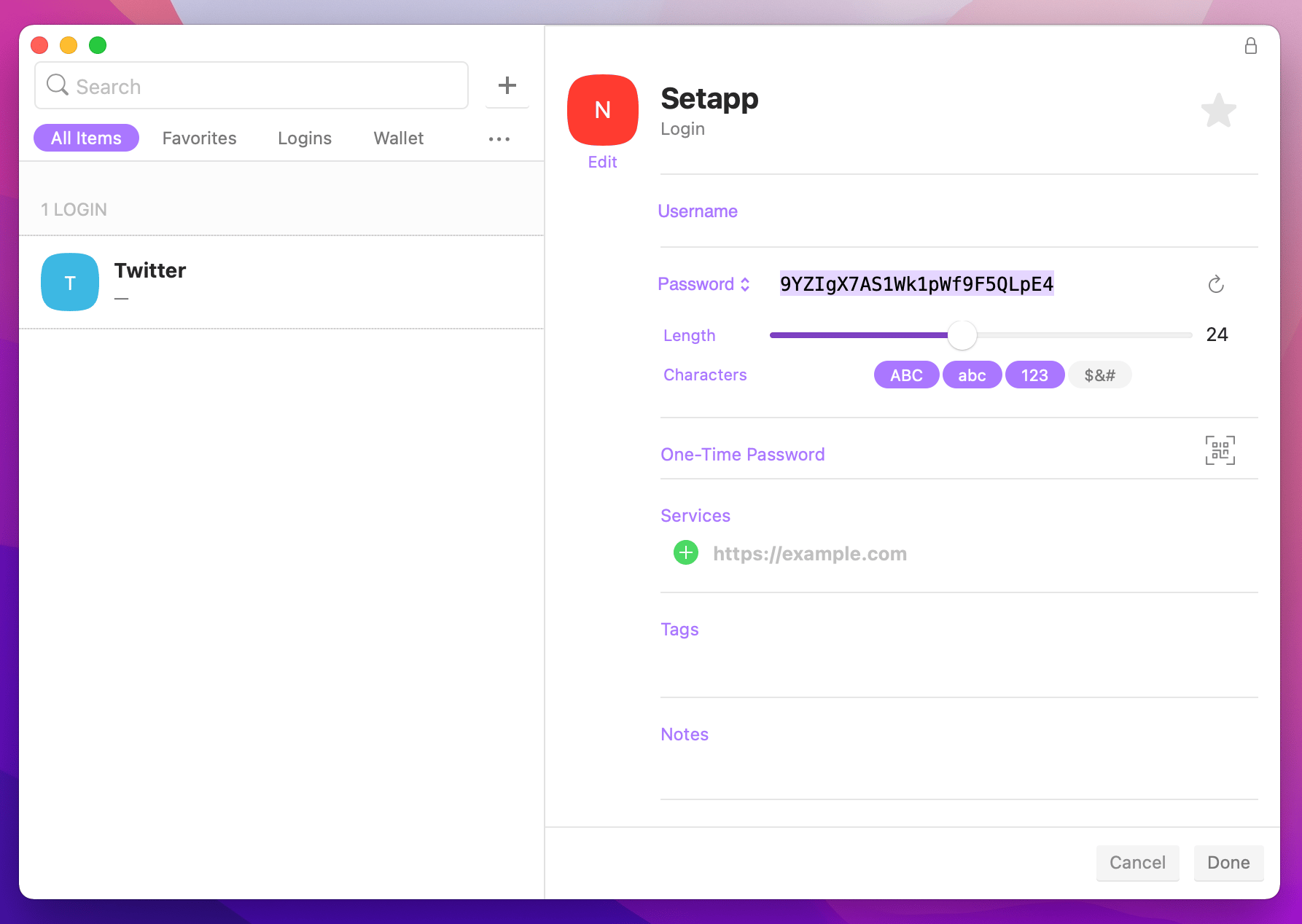The image size is (1302, 924).
Task: Mark Setapp as favorite with star icon
Action: point(1218,111)
